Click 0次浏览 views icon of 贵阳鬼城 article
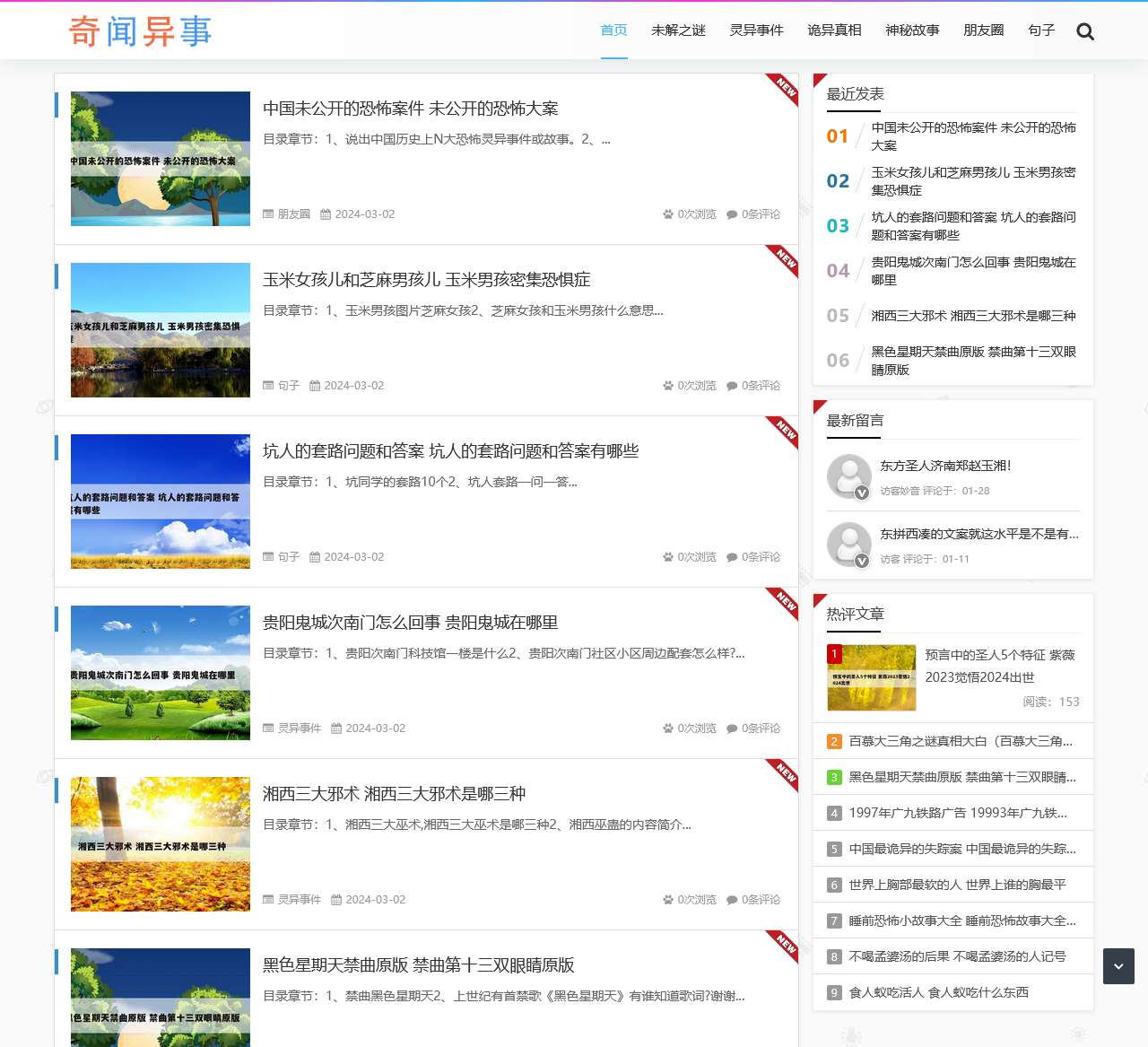The width and height of the screenshot is (1148, 1047). (x=668, y=729)
